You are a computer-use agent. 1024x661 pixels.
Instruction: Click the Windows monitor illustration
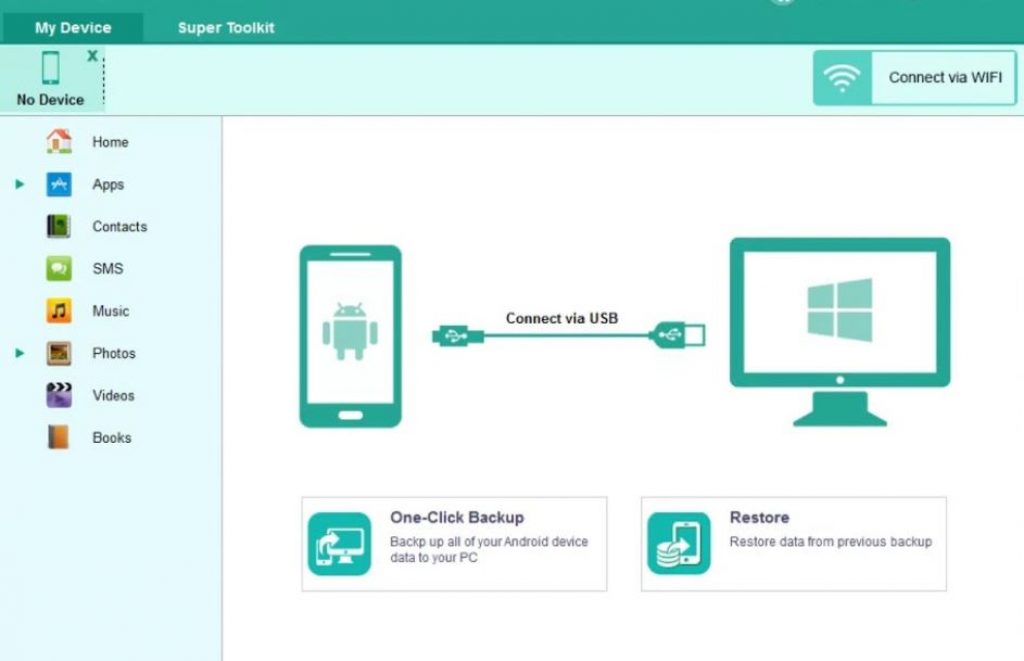840,332
